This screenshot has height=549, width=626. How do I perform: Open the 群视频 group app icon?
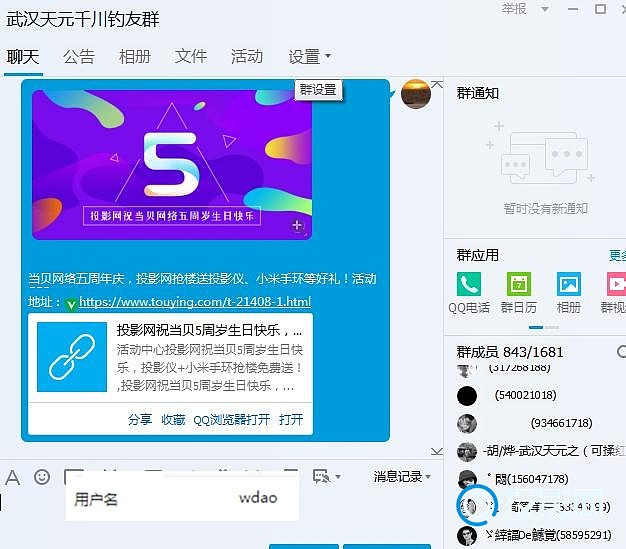pos(614,293)
